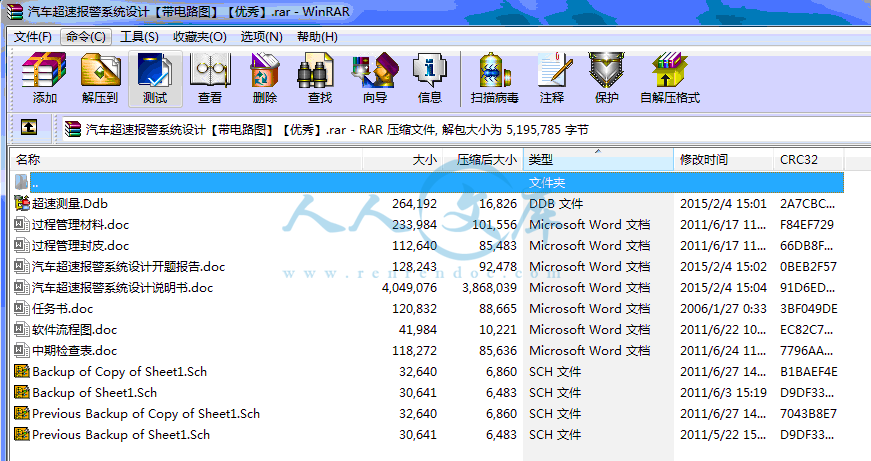
Task: Select Backup of Copy of Sheet1.Sch
Action: 119,372
